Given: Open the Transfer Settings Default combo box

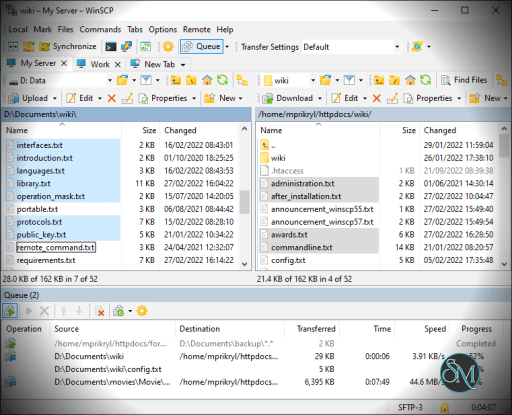Looking at the screenshot, I should [x=351, y=47].
